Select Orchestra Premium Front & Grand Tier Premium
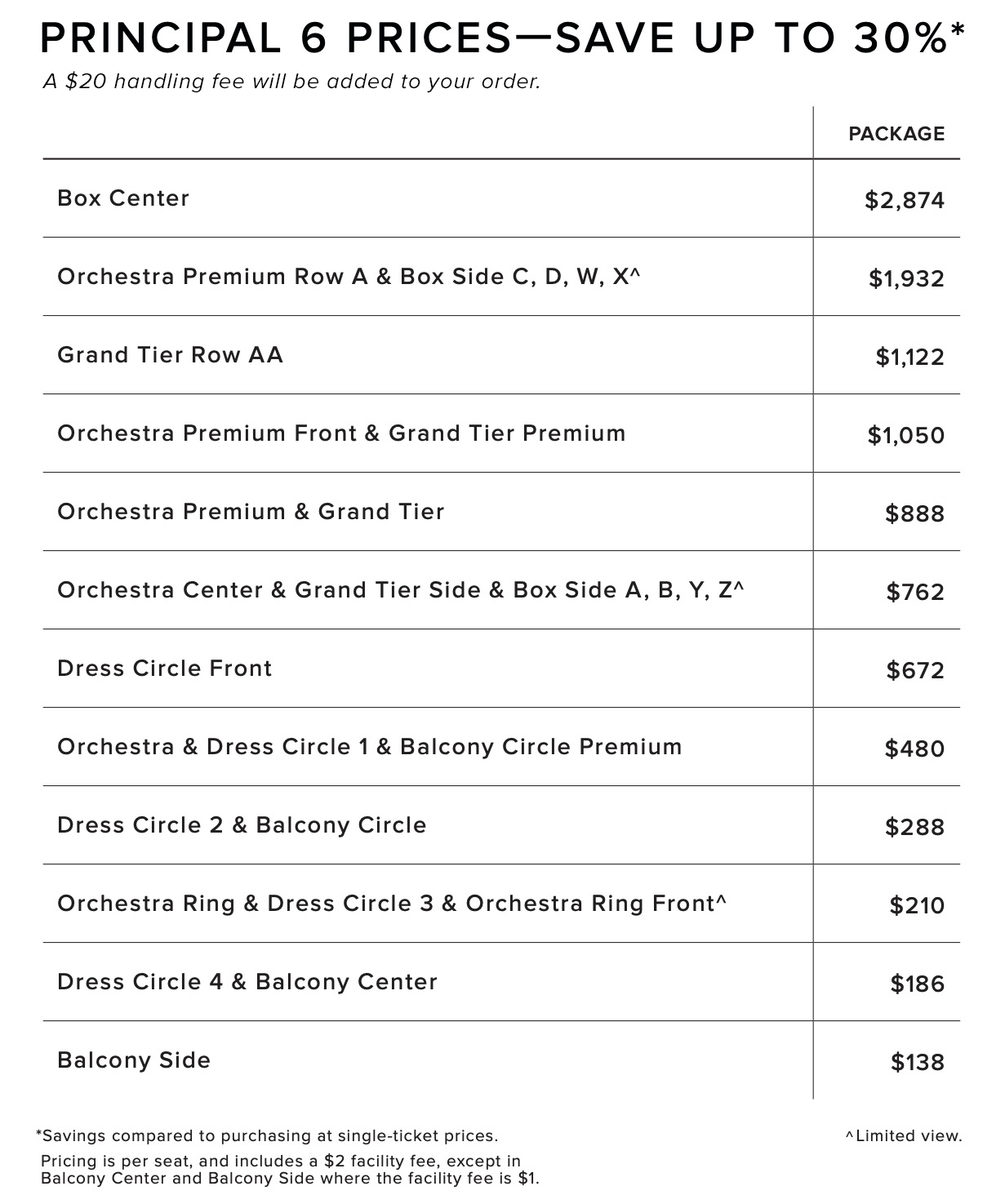 341,433
